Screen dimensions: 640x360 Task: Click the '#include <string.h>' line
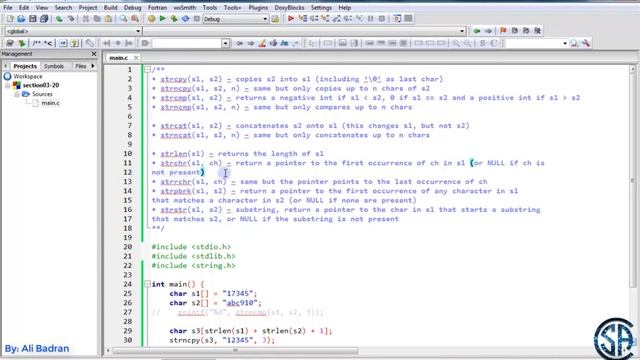tap(193, 266)
